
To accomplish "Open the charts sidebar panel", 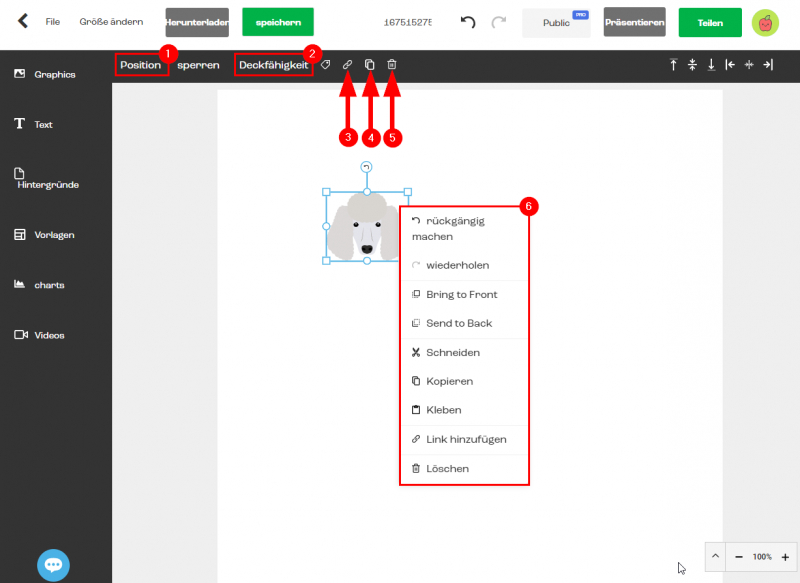I will [39, 285].
